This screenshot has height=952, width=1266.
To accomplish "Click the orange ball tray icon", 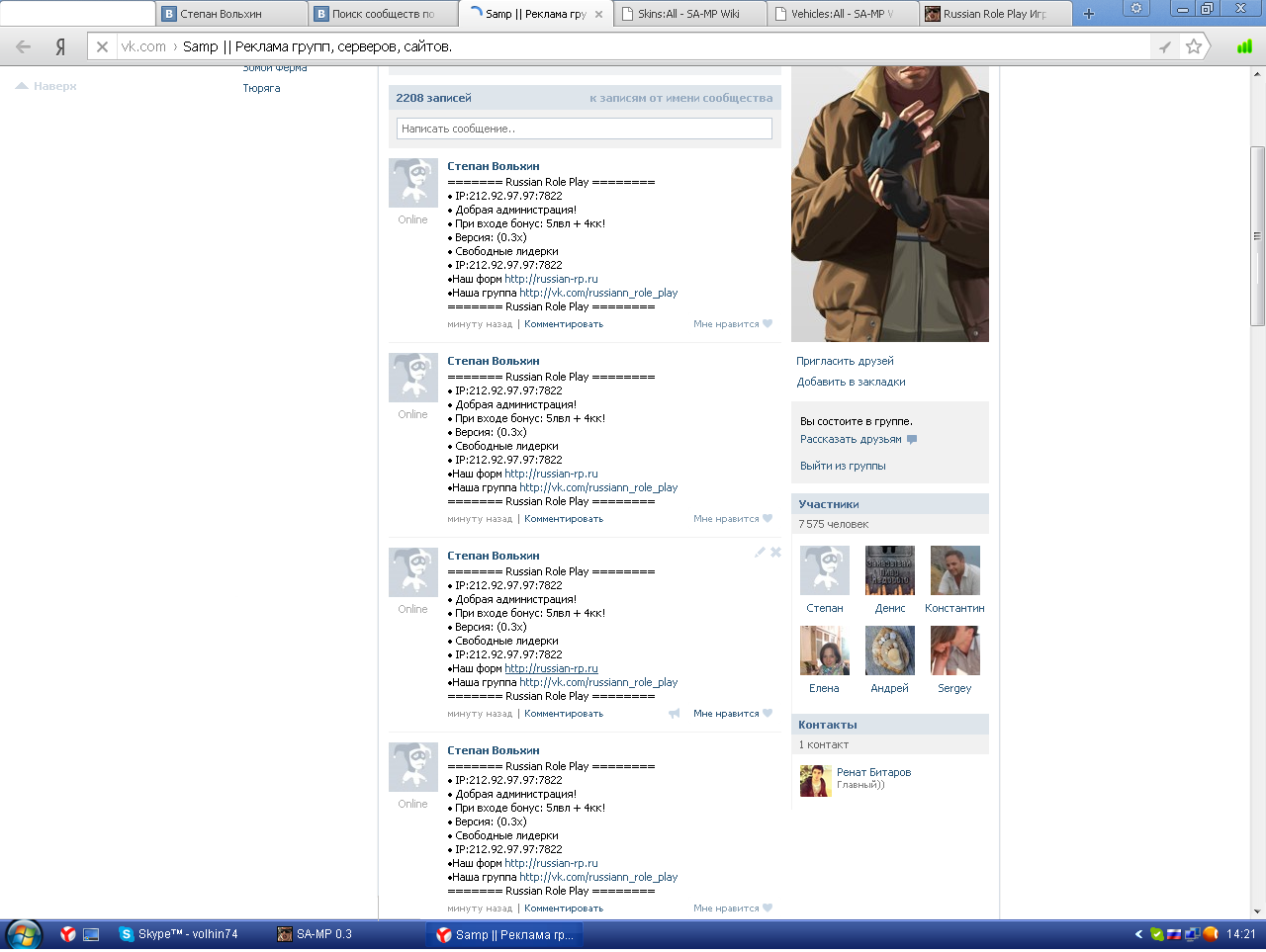I will pyautogui.click(x=1210, y=934).
